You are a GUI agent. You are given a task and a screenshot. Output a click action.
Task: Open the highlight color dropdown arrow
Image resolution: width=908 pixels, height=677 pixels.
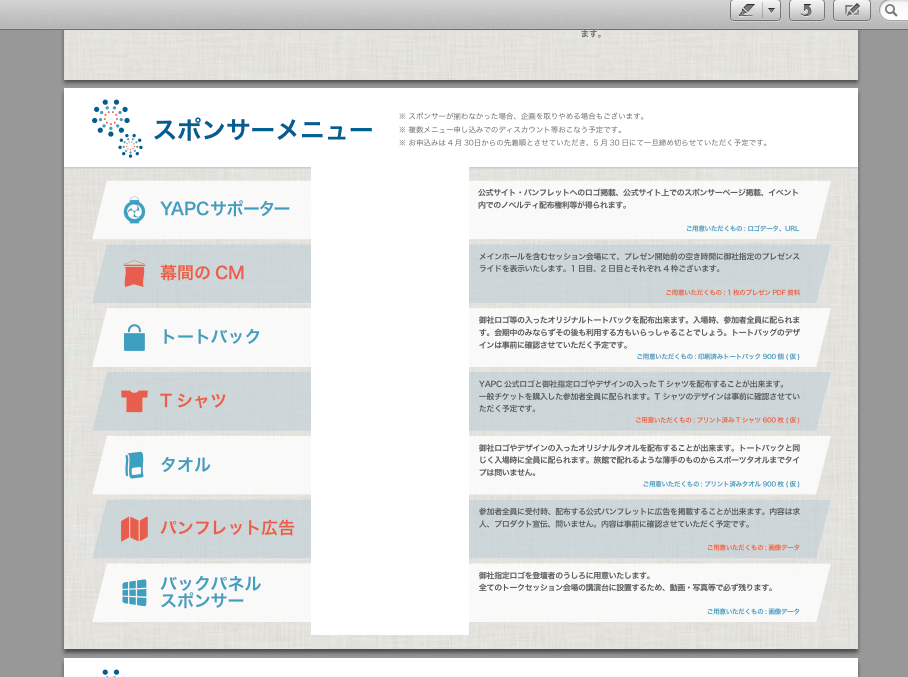coord(771,10)
